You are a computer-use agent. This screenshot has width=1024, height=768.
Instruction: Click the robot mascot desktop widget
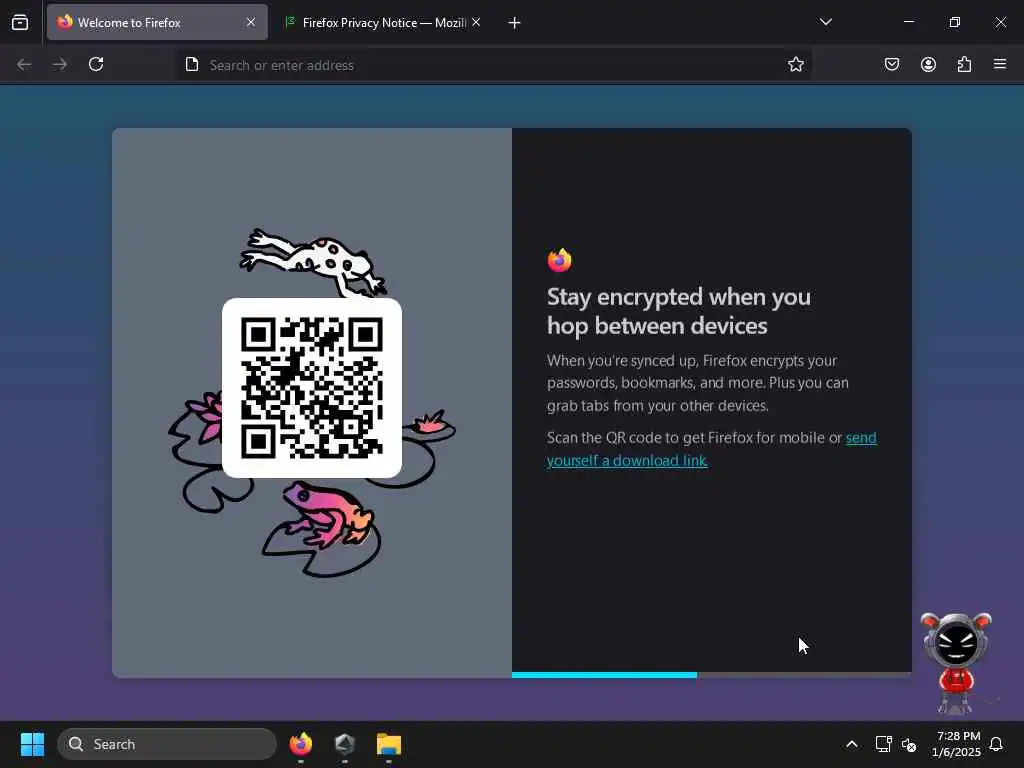coord(956,663)
